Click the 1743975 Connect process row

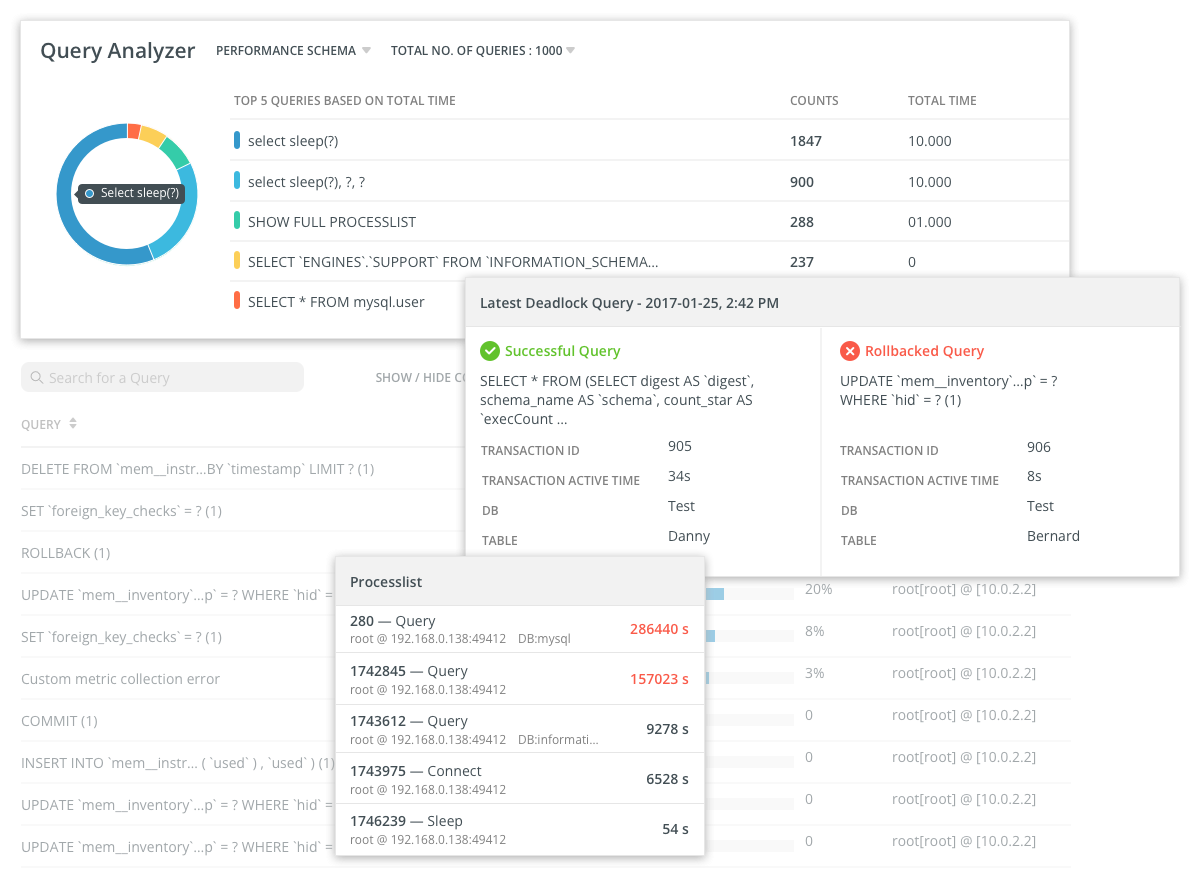click(519, 779)
